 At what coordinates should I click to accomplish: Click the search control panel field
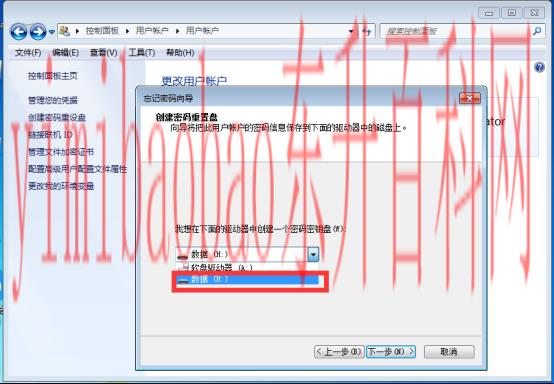(x=456, y=31)
